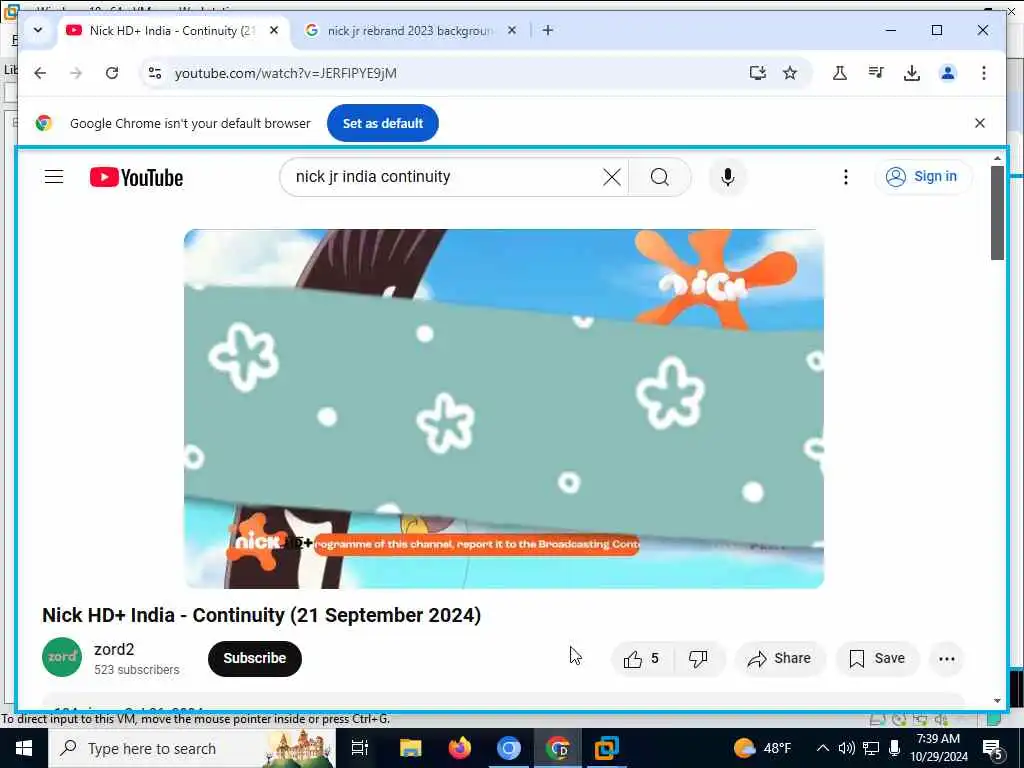Go back in Chrome history

[40, 73]
